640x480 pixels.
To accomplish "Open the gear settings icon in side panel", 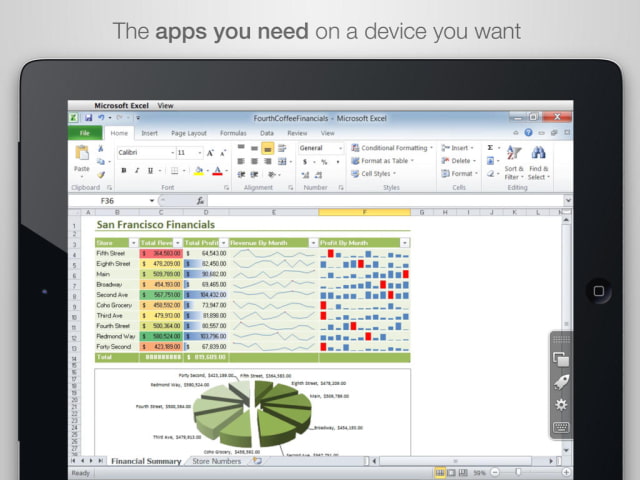I will click(x=561, y=404).
